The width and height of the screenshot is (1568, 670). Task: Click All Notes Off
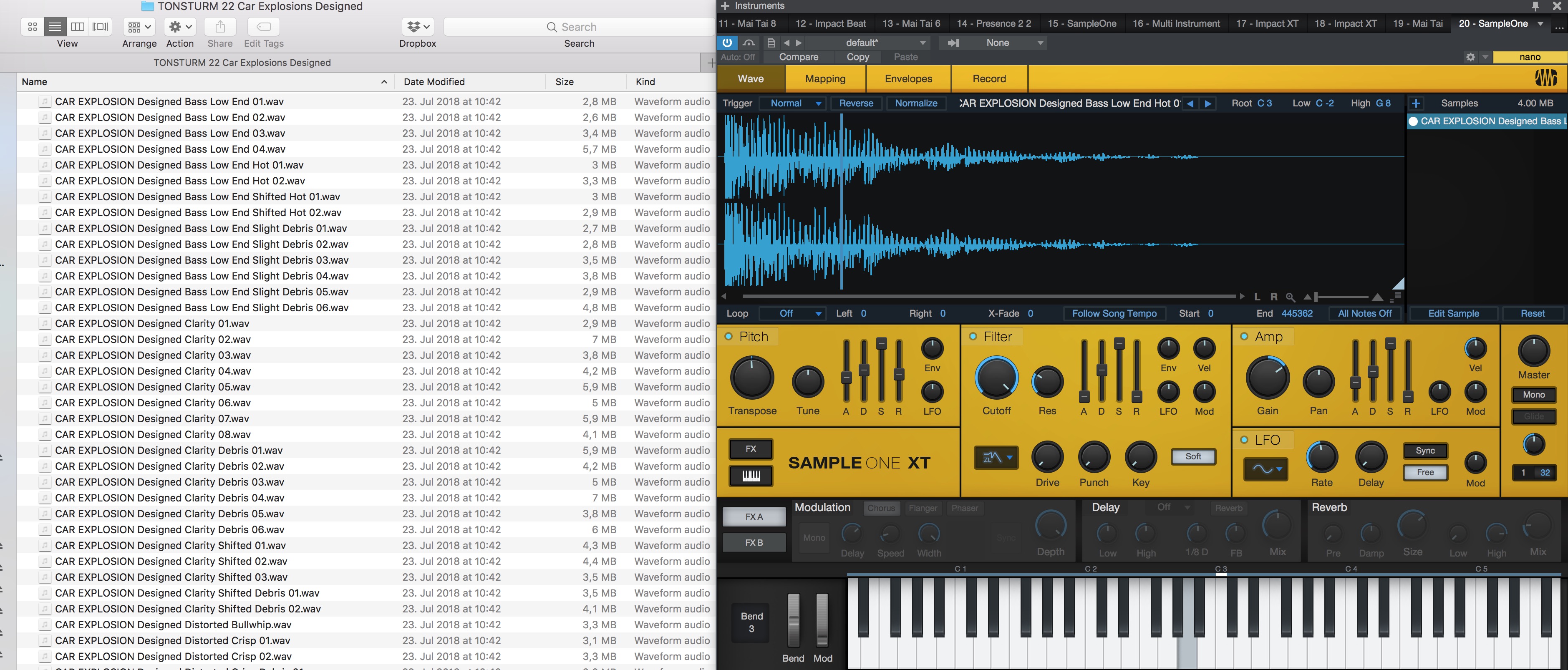pos(1364,313)
